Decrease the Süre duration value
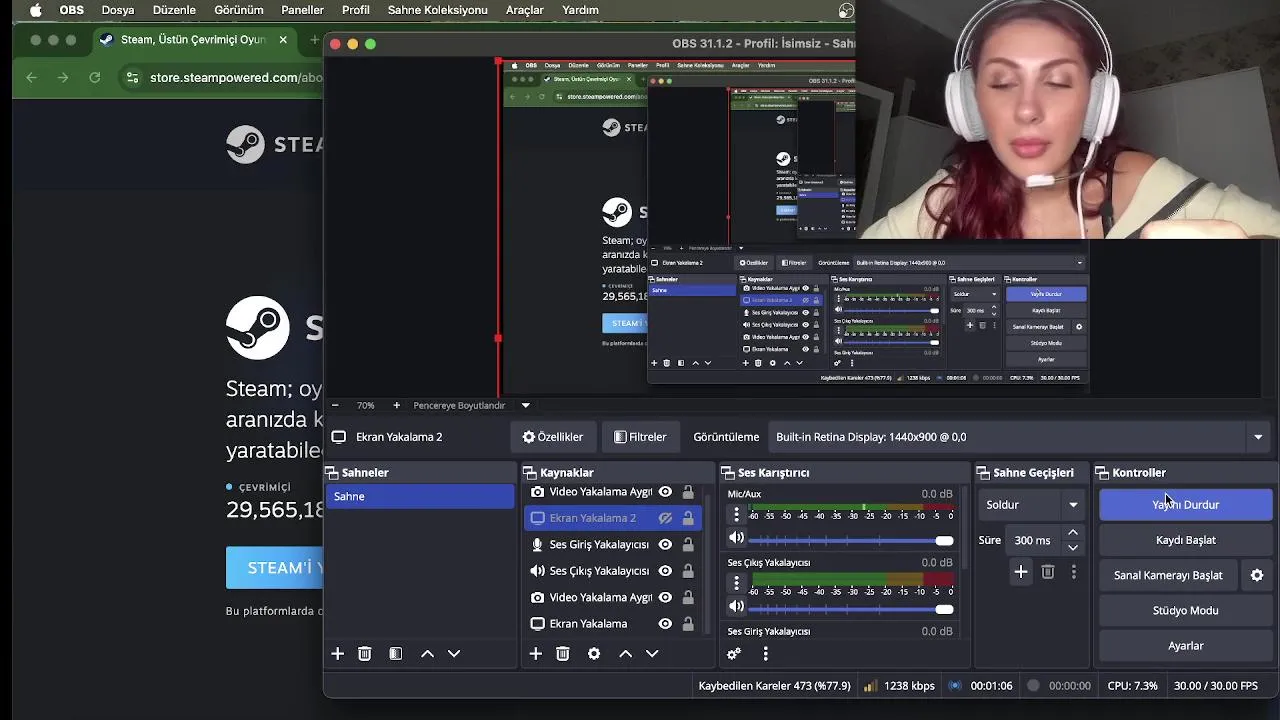 pyautogui.click(x=1073, y=547)
